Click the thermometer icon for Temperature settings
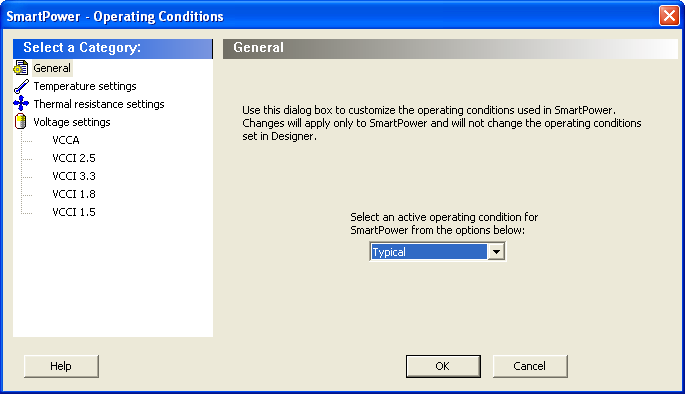This screenshot has width=685, height=394. [21, 86]
